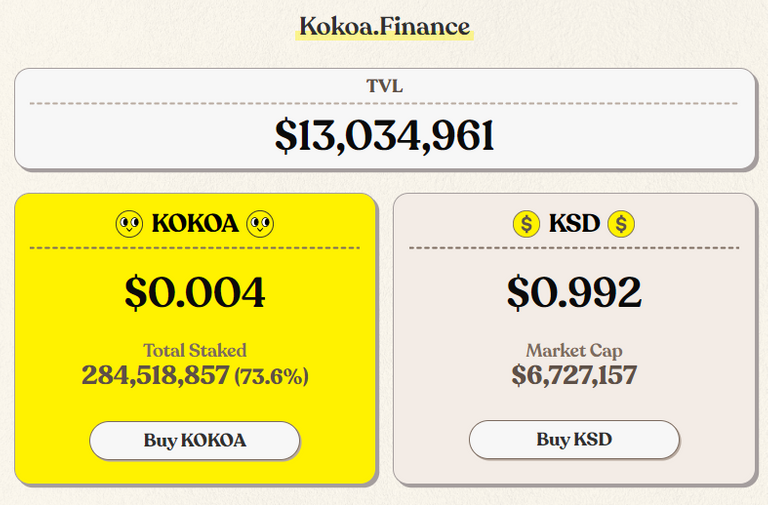Screen dimensions: 768x505
Task: Click the dollar coin icon right of KSD
Action: tap(621, 224)
